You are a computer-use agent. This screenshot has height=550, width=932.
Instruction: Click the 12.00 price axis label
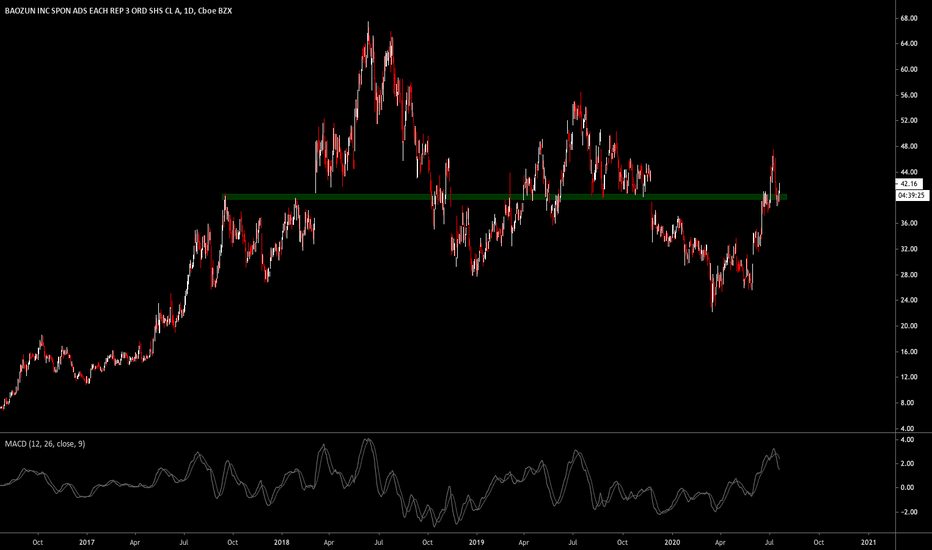coord(908,377)
